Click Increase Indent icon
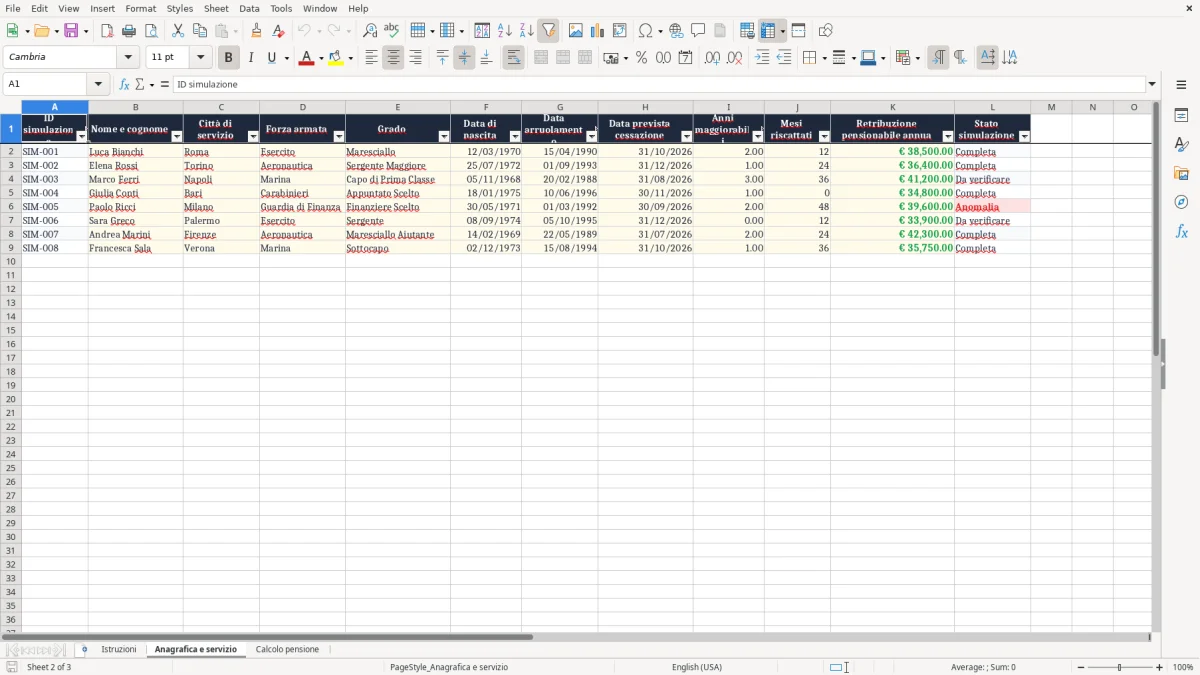 (762, 58)
